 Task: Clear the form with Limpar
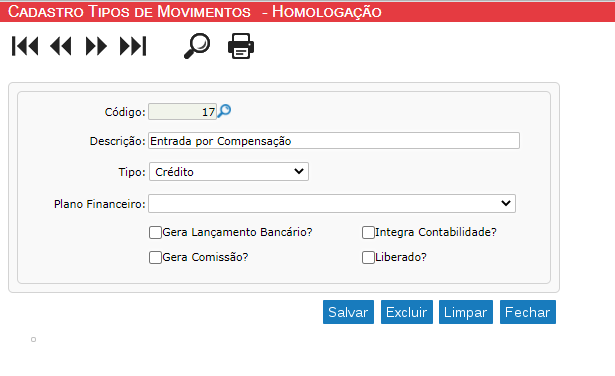[x=466, y=312]
